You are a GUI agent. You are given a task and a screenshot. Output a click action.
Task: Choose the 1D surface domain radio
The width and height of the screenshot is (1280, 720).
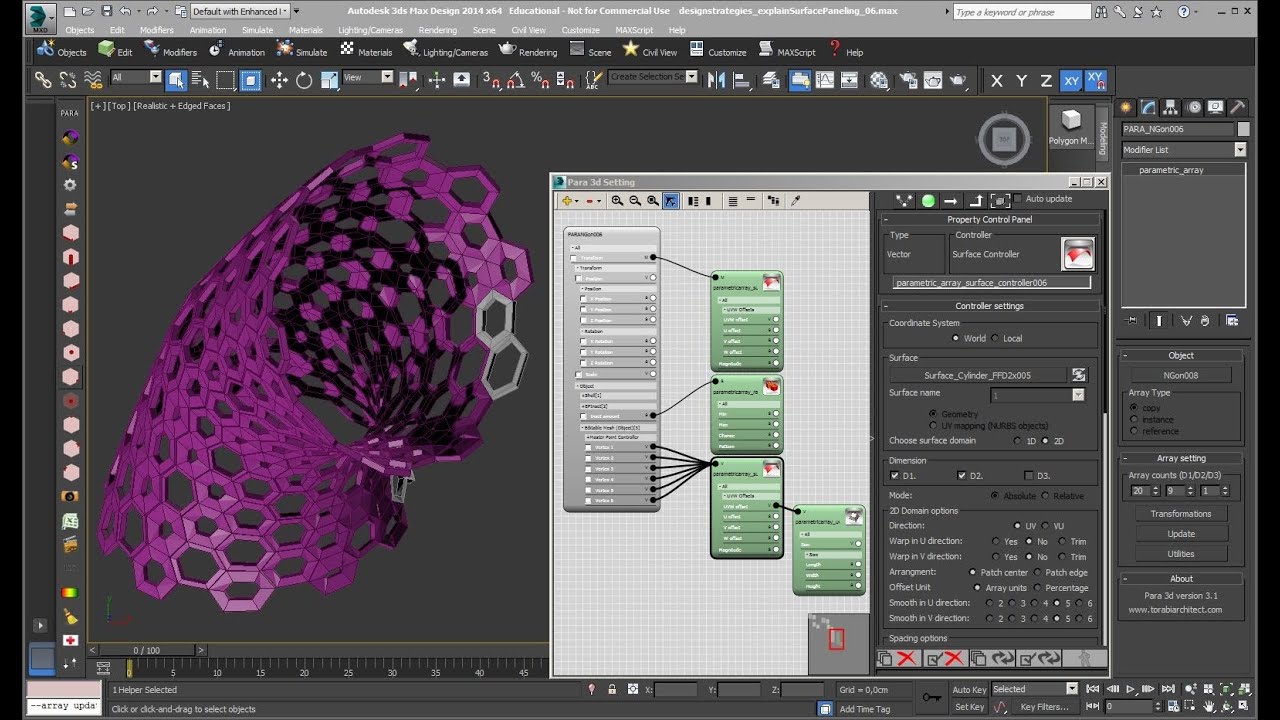pos(1018,440)
